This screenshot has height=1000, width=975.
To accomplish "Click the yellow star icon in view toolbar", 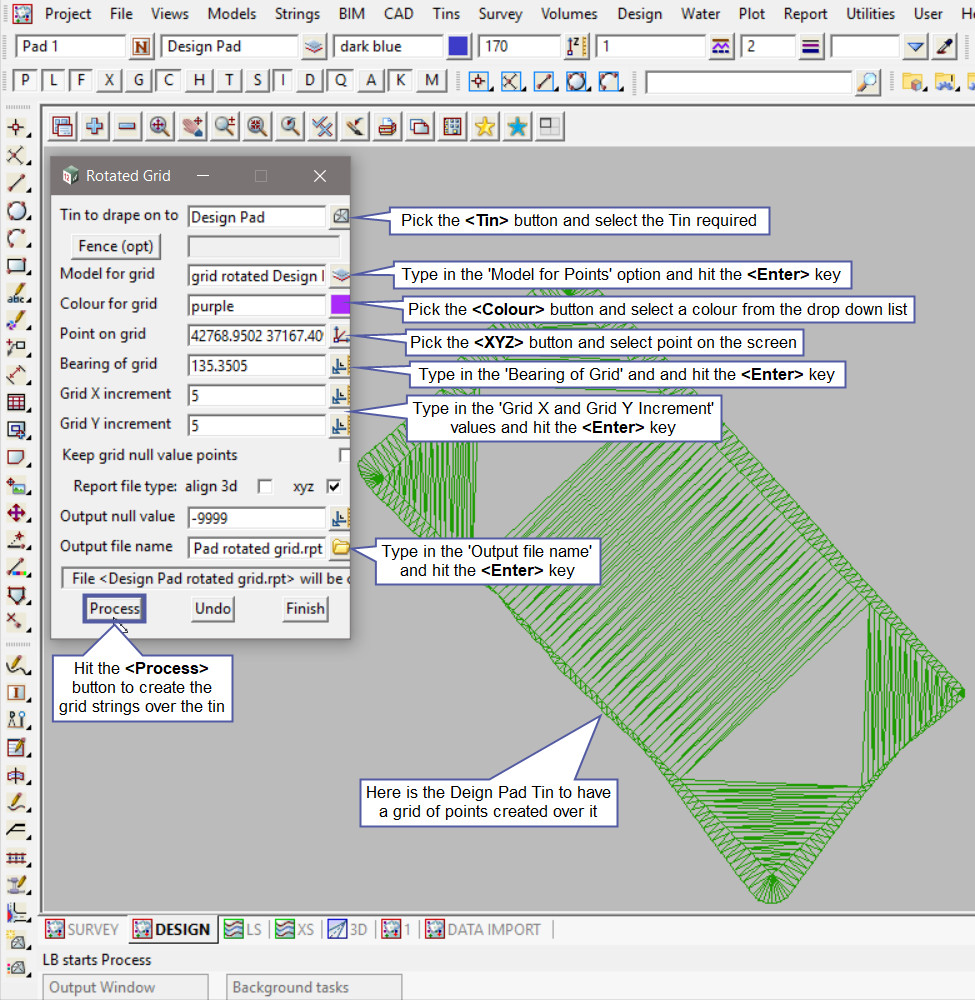I will pyautogui.click(x=485, y=127).
